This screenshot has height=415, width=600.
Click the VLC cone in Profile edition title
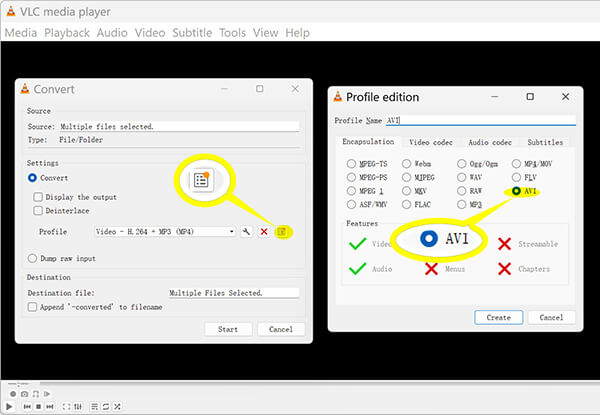tap(338, 96)
